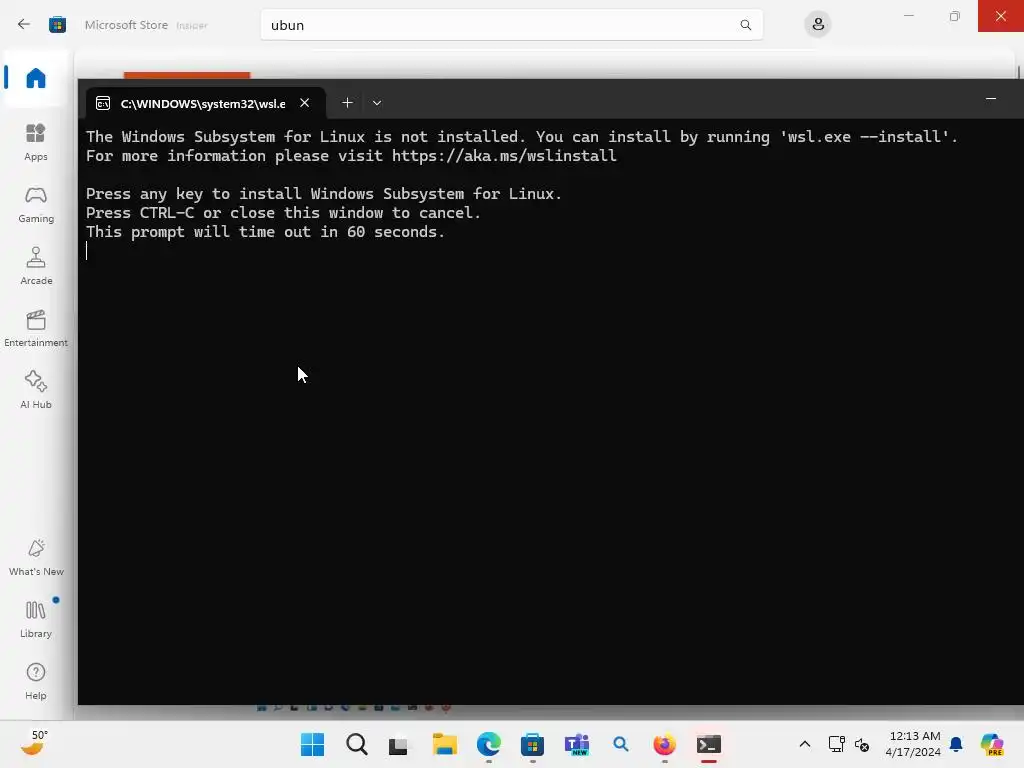The height and width of the screenshot is (768, 1024).
Task: Open the Windows Start menu
Action: pyautogui.click(x=312, y=744)
